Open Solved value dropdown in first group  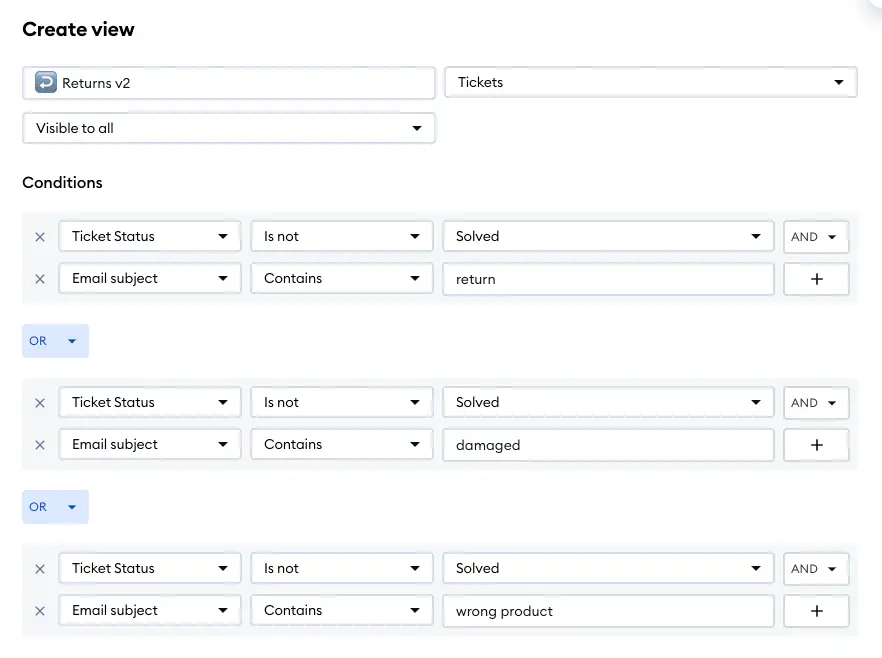pos(608,236)
